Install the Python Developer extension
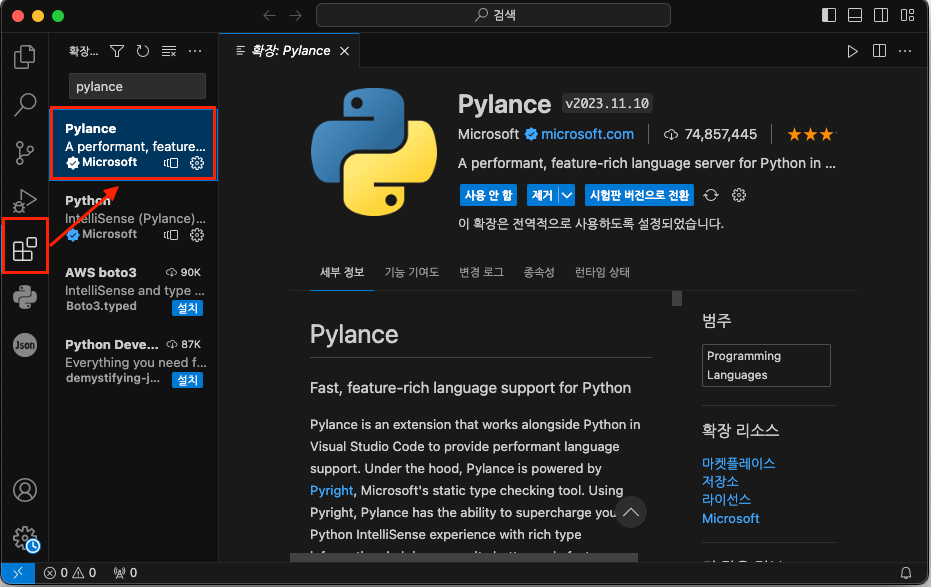This screenshot has height=587, width=931. point(188,380)
